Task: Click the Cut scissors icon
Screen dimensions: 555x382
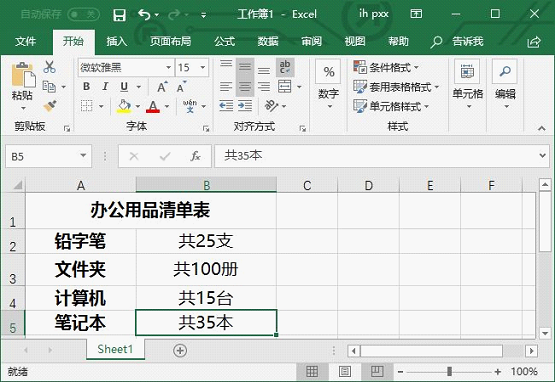Action: (x=50, y=67)
